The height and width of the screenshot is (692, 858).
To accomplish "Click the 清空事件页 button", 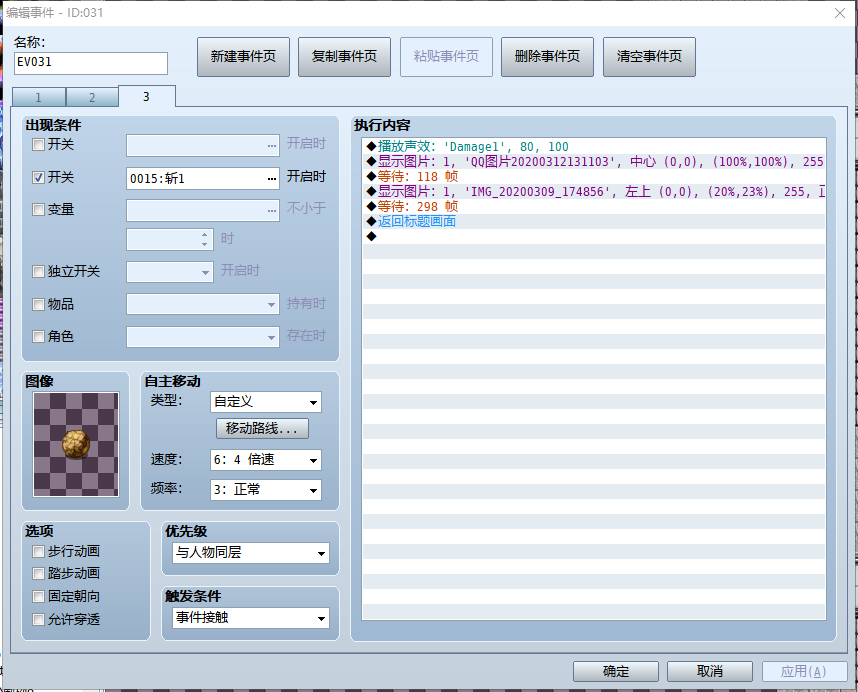I will [x=650, y=57].
